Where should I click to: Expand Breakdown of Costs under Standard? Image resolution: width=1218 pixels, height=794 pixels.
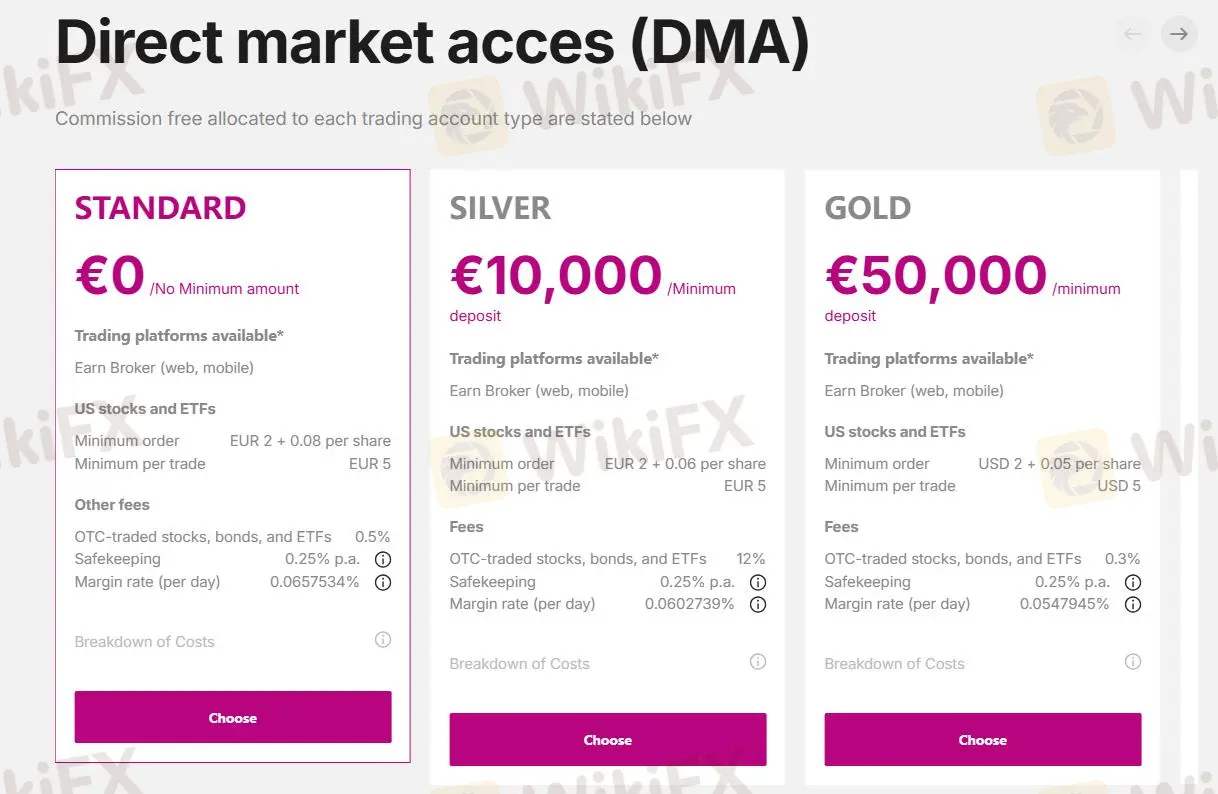pyautogui.click(x=145, y=642)
